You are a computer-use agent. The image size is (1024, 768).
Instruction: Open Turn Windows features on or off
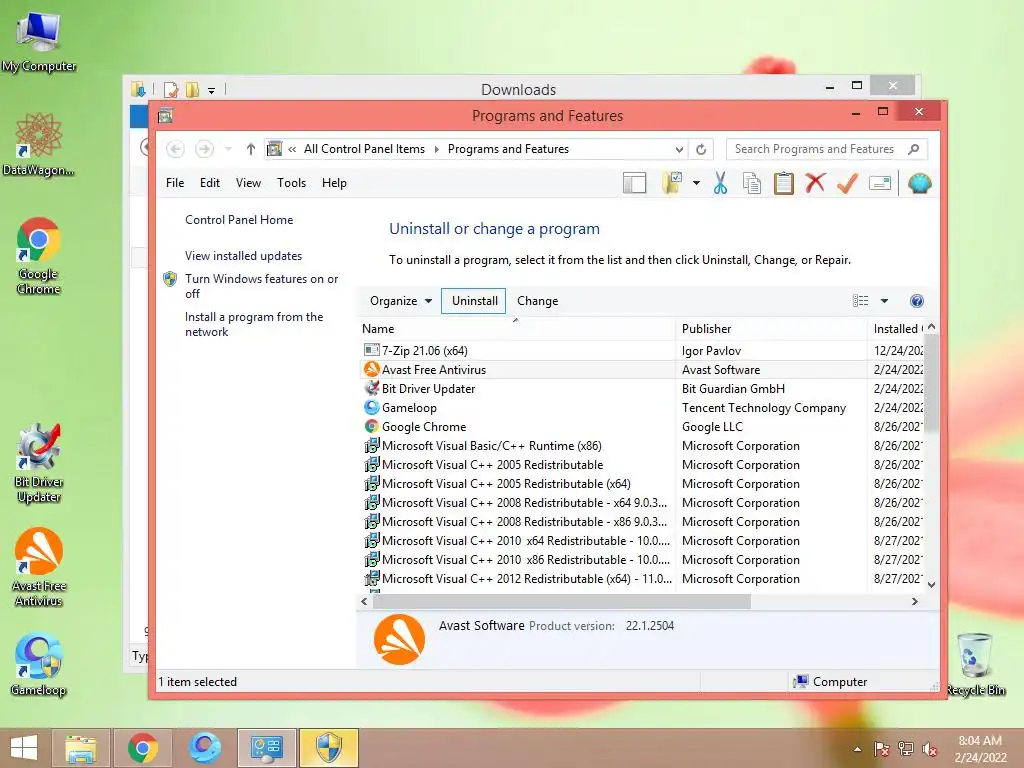[261, 286]
